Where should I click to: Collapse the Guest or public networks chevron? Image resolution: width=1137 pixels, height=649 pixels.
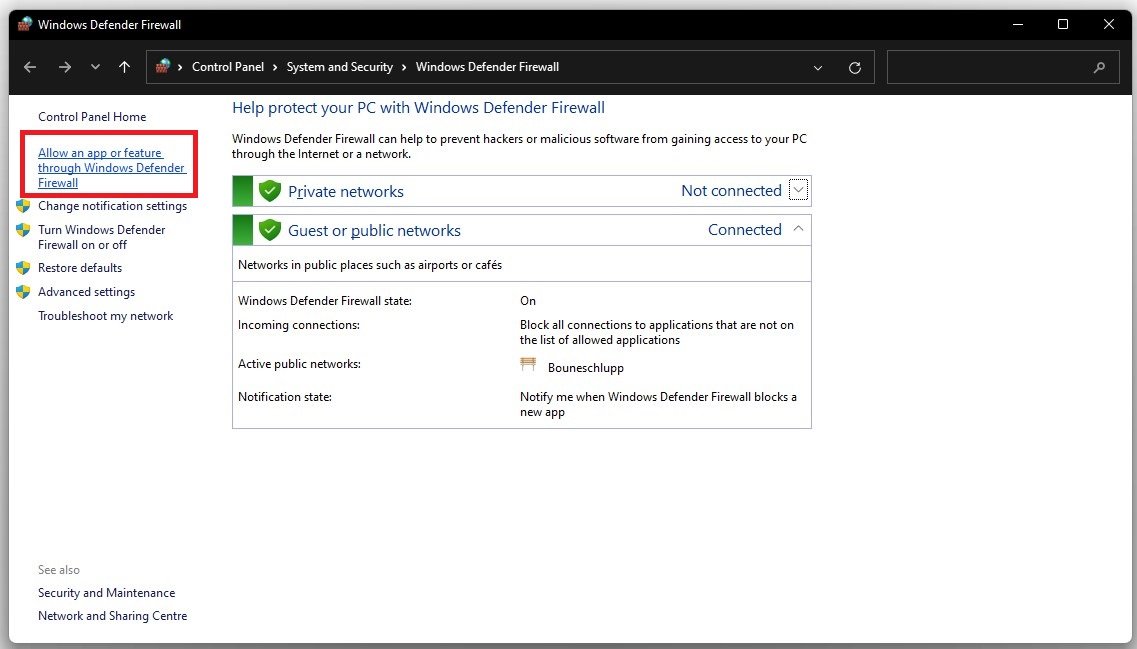798,228
